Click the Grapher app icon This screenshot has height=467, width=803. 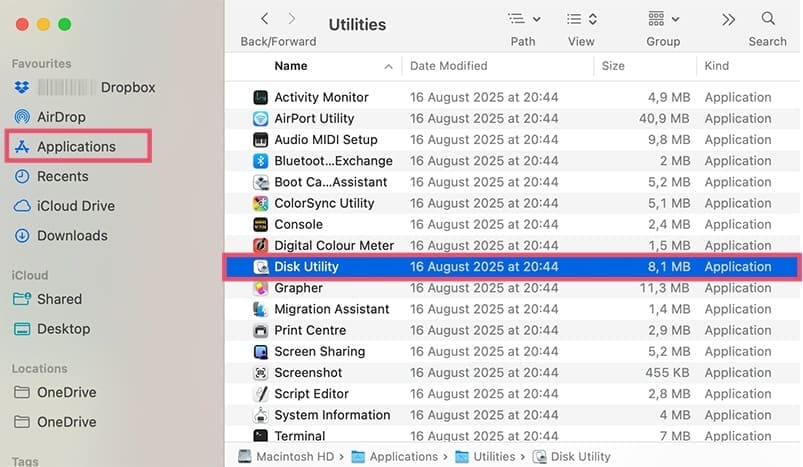click(260, 288)
